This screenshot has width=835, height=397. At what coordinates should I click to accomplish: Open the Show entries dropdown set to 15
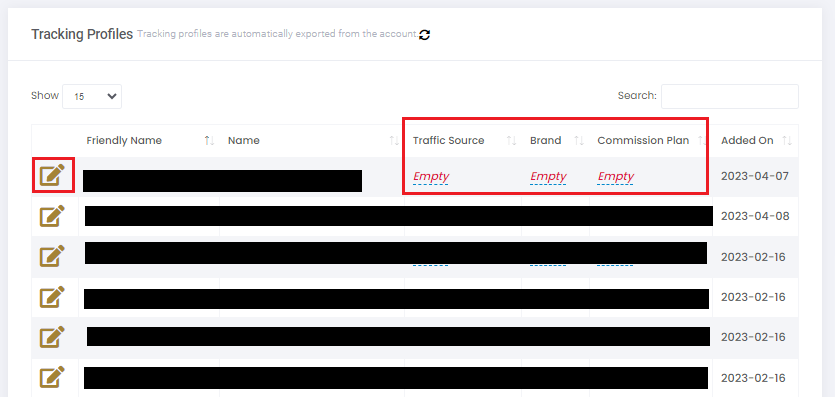[x=92, y=96]
